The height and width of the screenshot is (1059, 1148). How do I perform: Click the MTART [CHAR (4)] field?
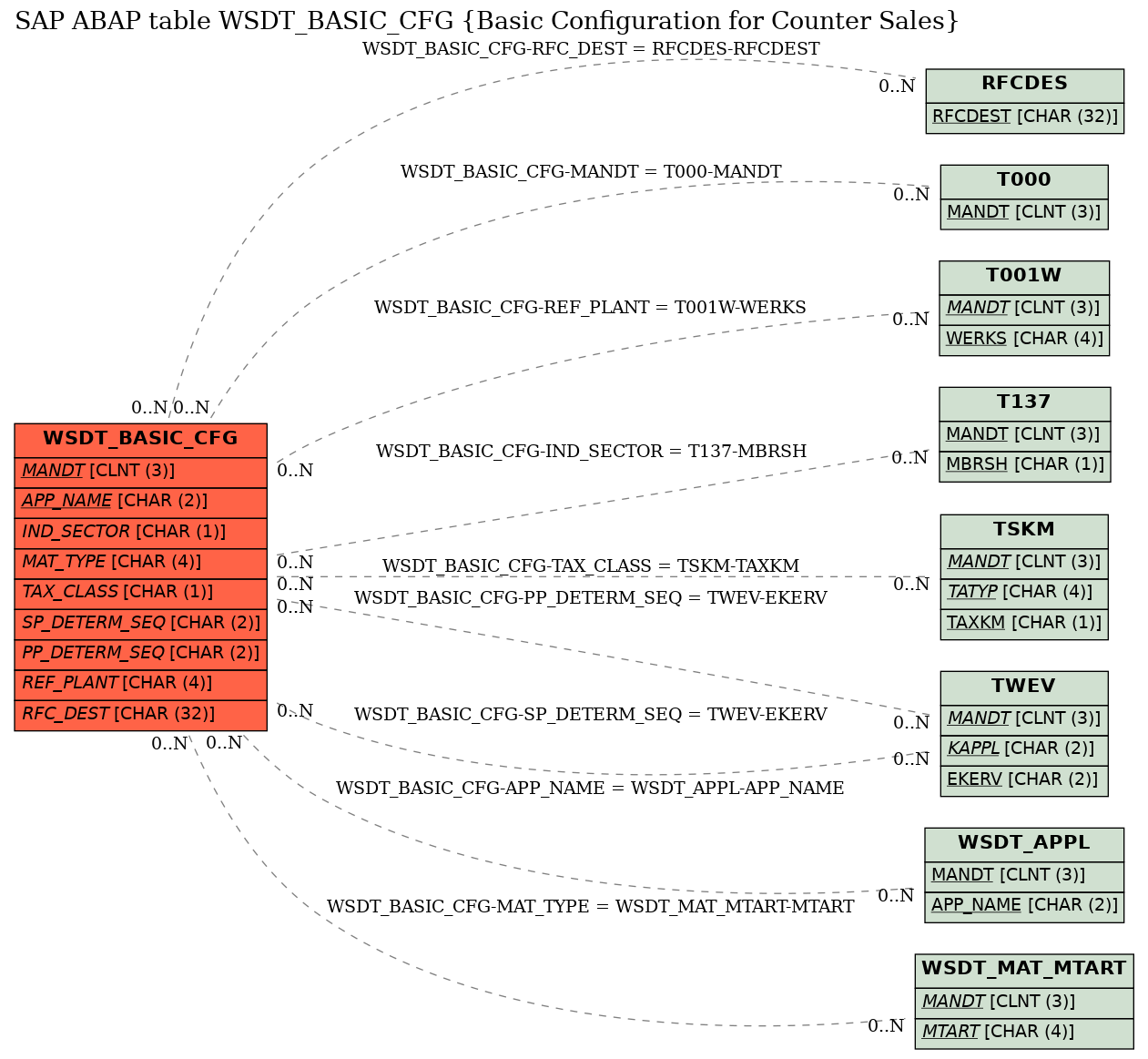pyautogui.click(x=1024, y=1033)
